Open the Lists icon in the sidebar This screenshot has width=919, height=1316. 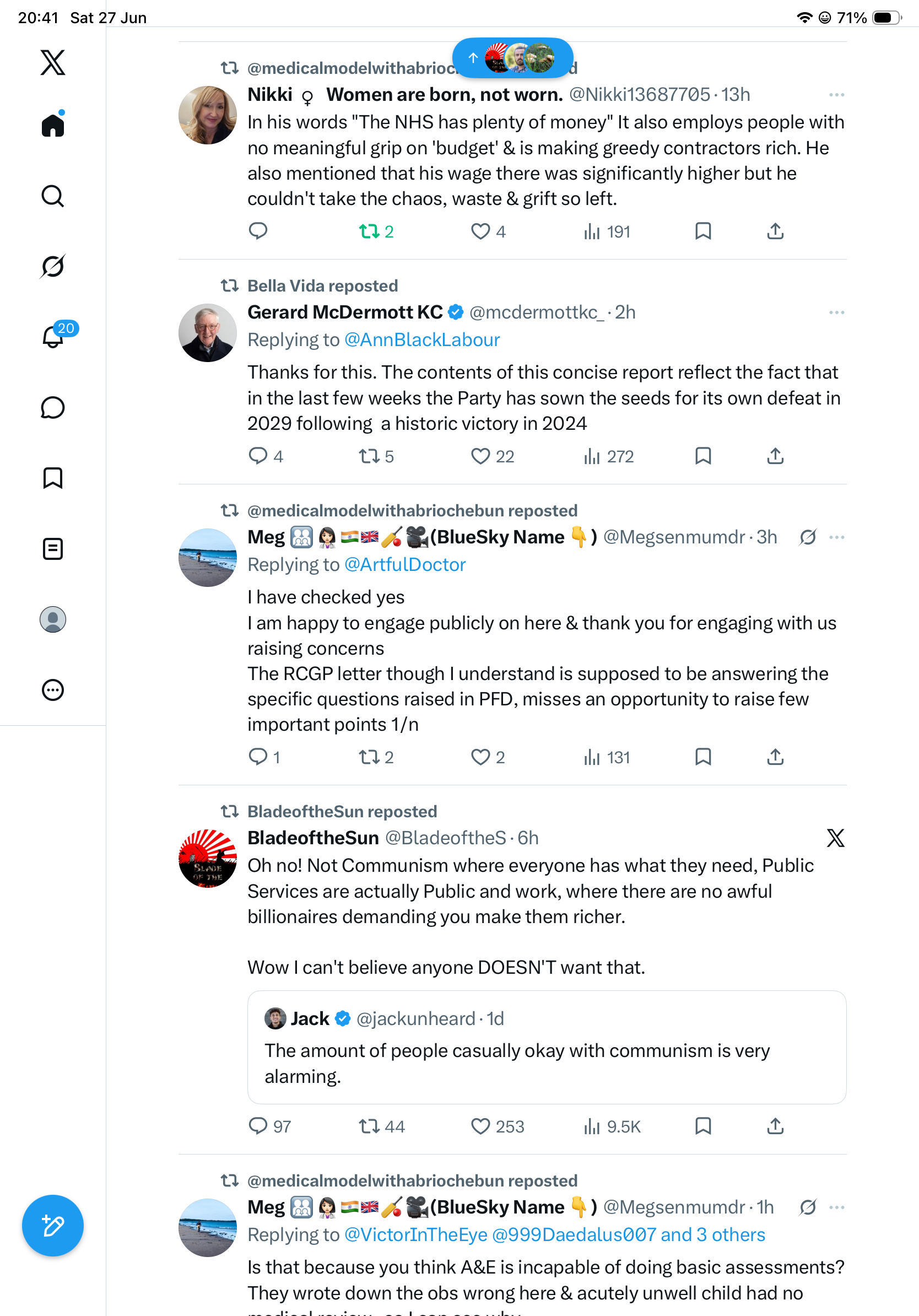coord(53,548)
